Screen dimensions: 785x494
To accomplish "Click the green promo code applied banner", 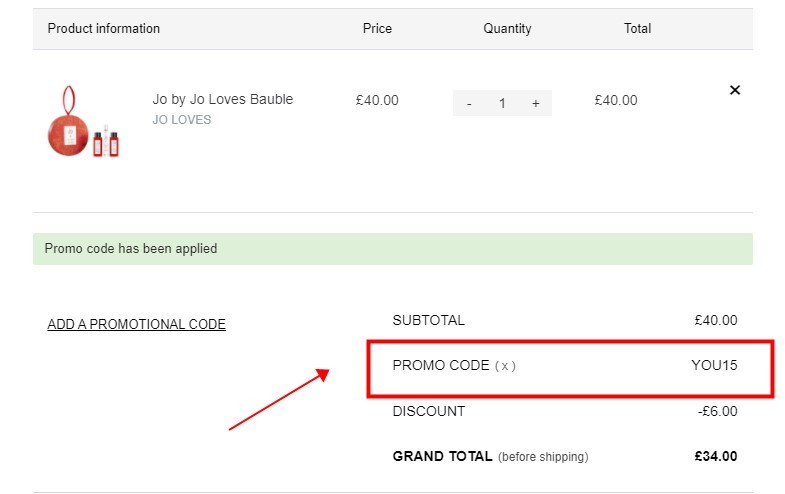I will tap(392, 249).
